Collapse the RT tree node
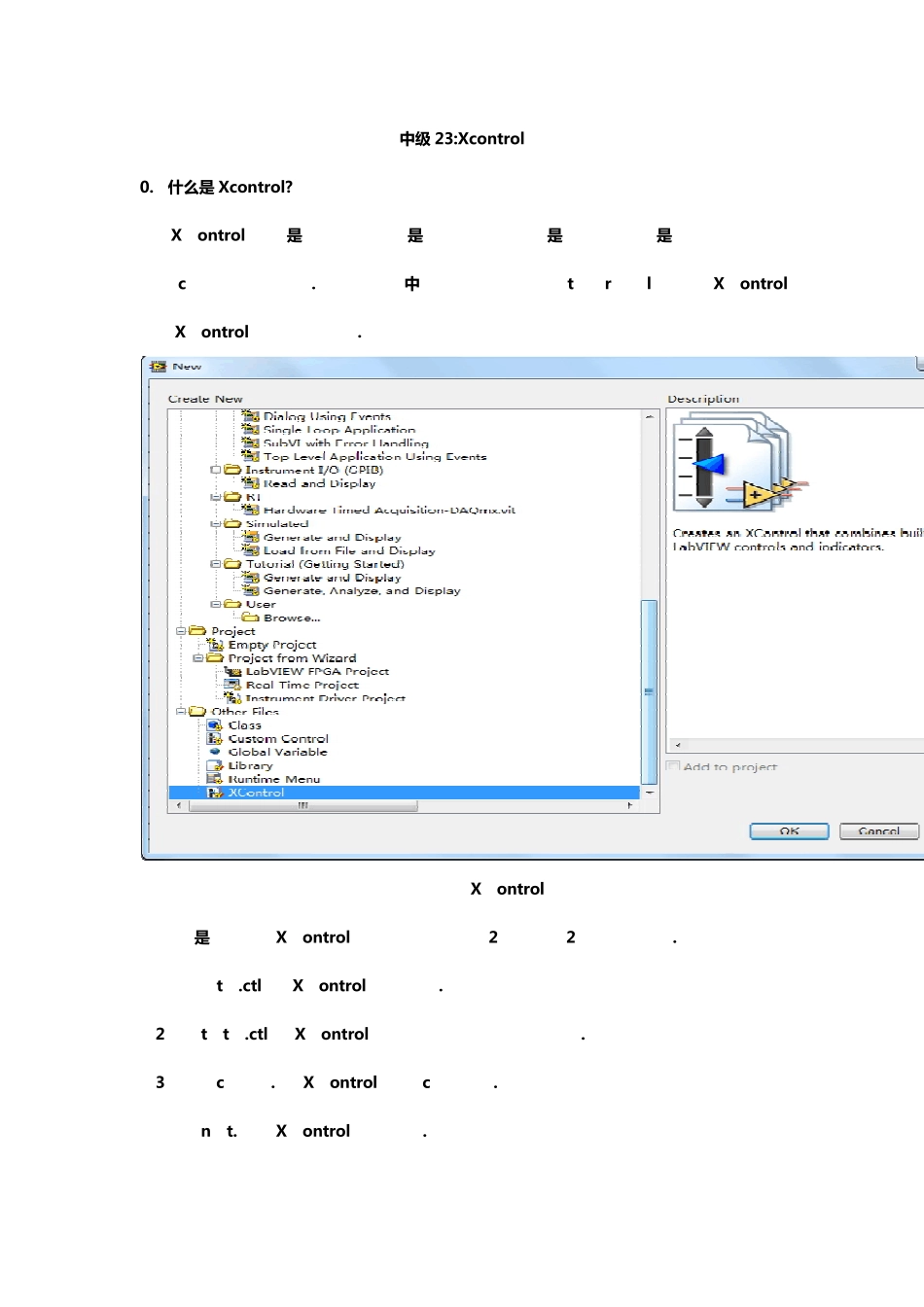The height and width of the screenshot is (1307, 924). click(216, 497)
